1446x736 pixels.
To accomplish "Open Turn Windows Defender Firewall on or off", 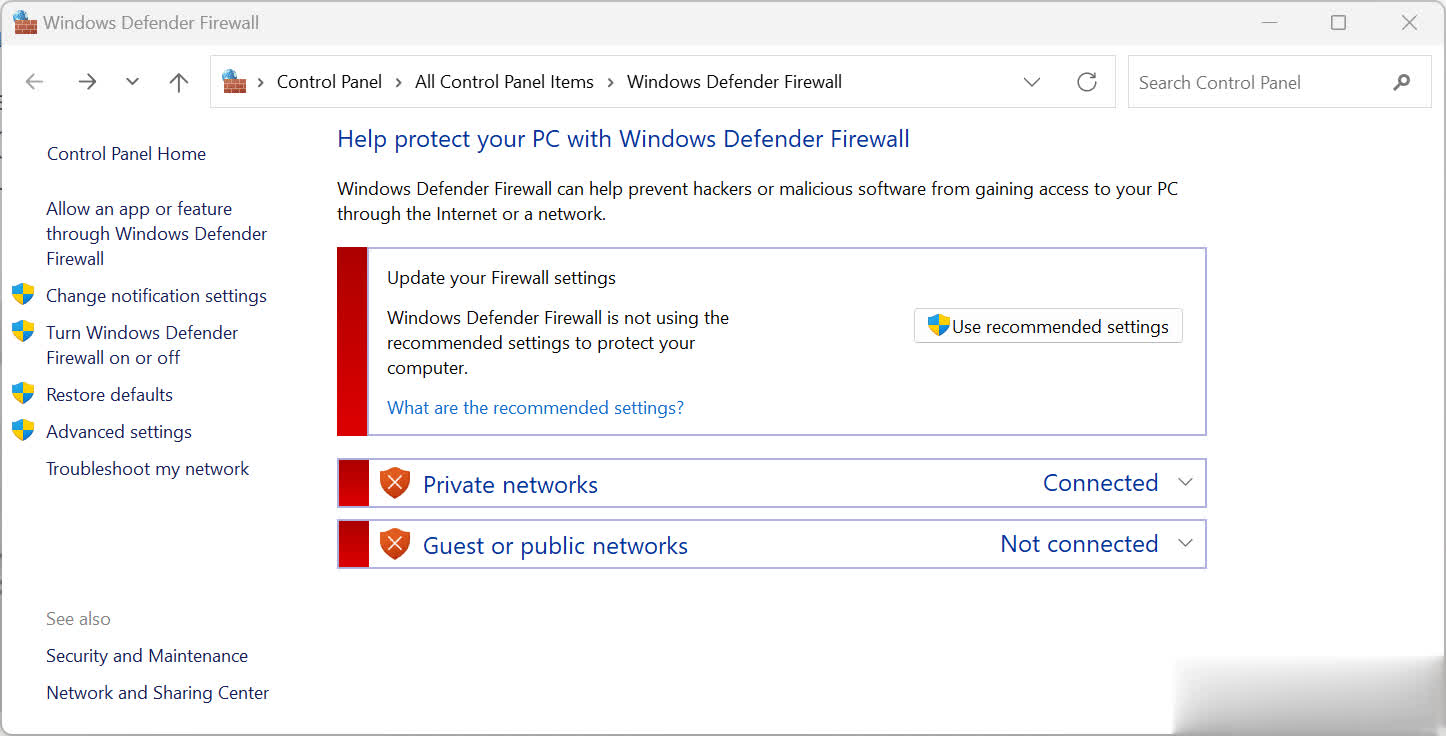I will tap(142, 345).
